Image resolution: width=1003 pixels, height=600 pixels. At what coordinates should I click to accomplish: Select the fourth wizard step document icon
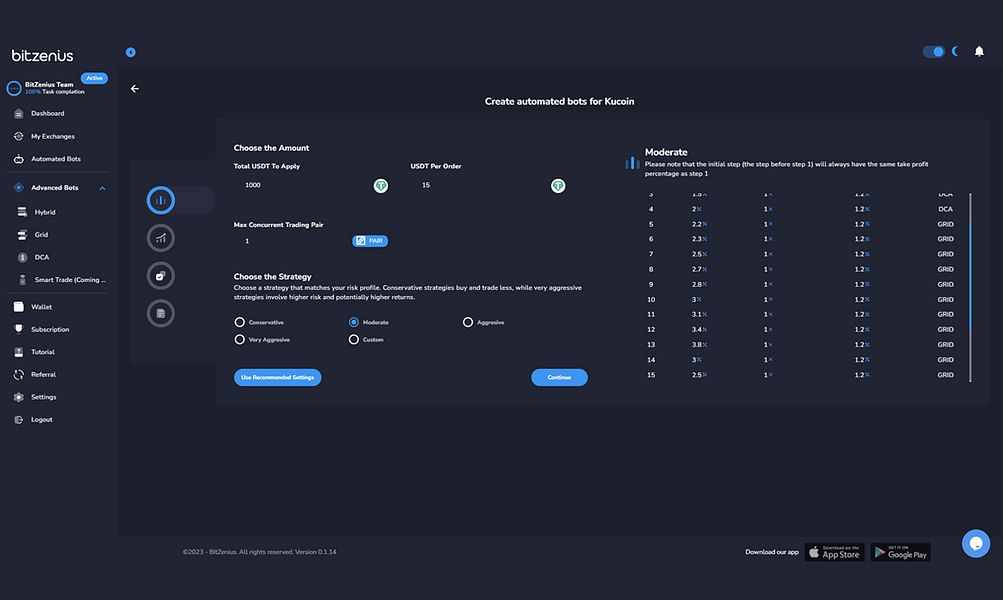(161, 313)
